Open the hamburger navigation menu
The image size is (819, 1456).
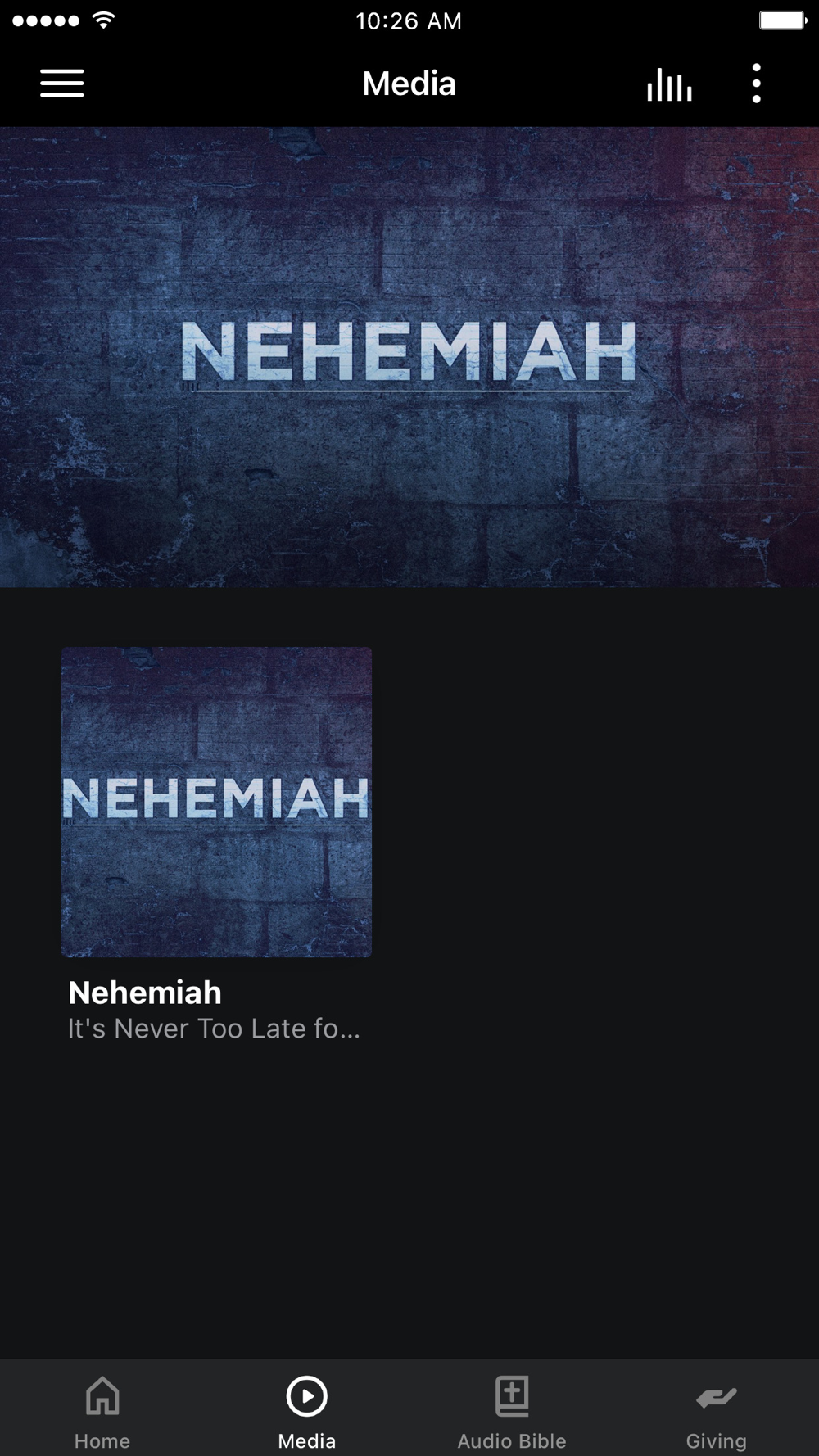[x=62, y=84]
